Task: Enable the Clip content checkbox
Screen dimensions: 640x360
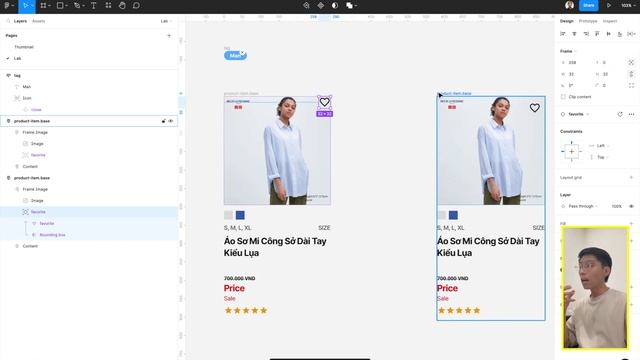Action: coord(563,97)
